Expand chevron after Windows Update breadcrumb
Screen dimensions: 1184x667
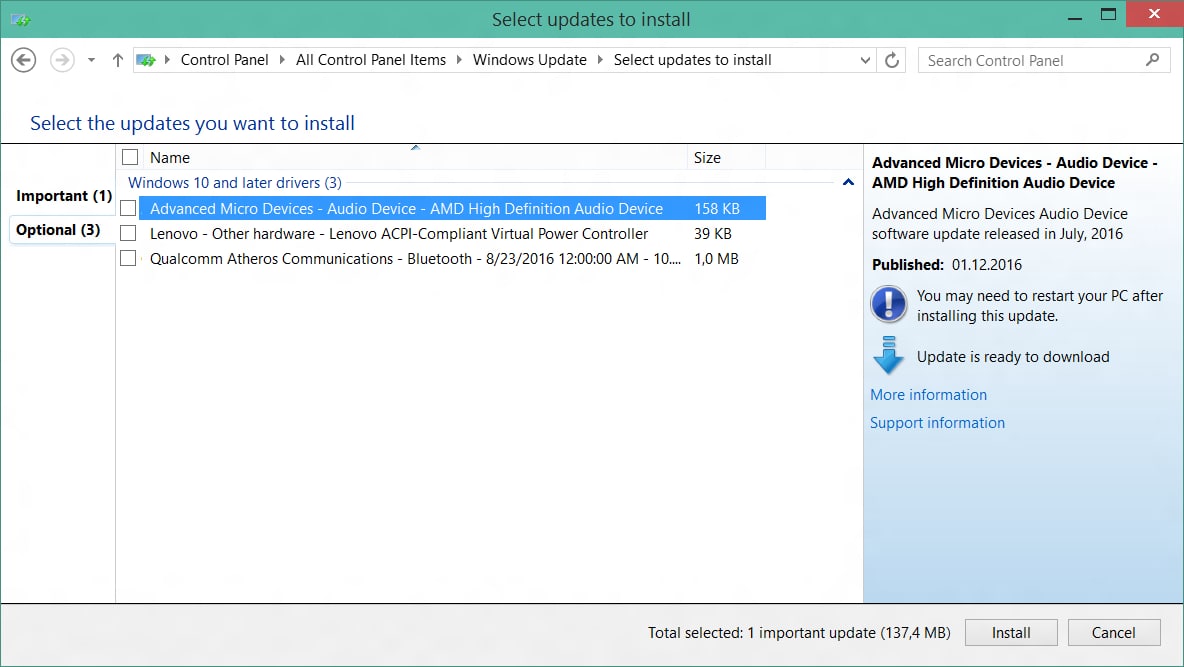coord(600,60)
